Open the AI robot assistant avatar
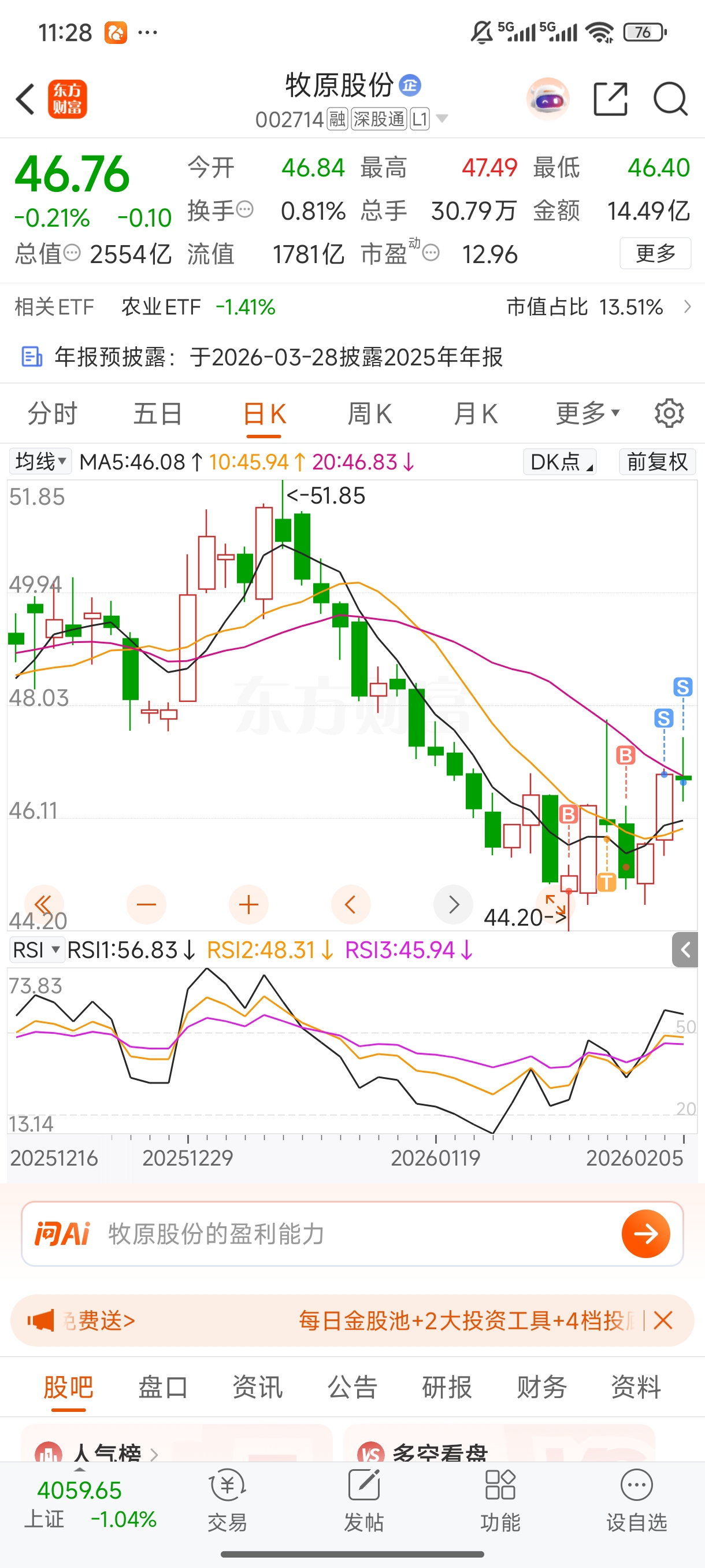 [x=547, y=99]
